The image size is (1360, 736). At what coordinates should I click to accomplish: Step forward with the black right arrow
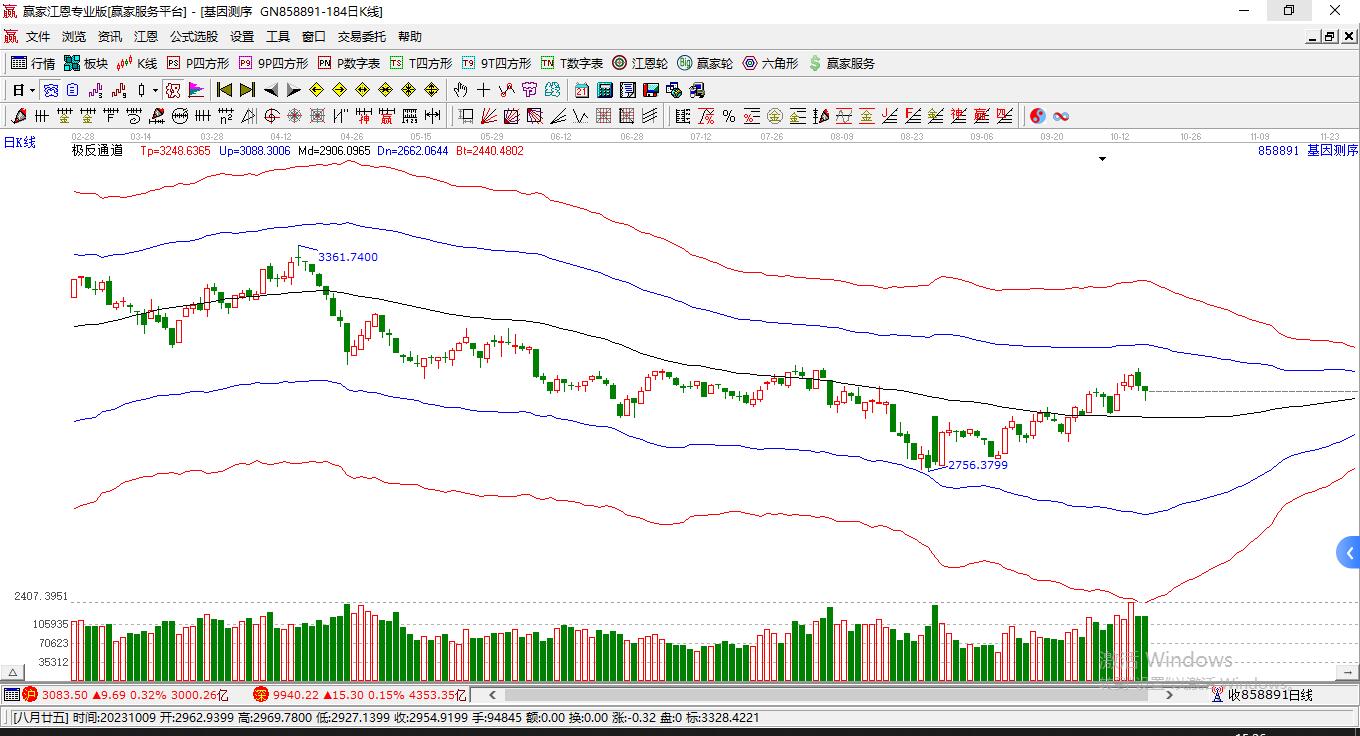click(x=293, y=90)
